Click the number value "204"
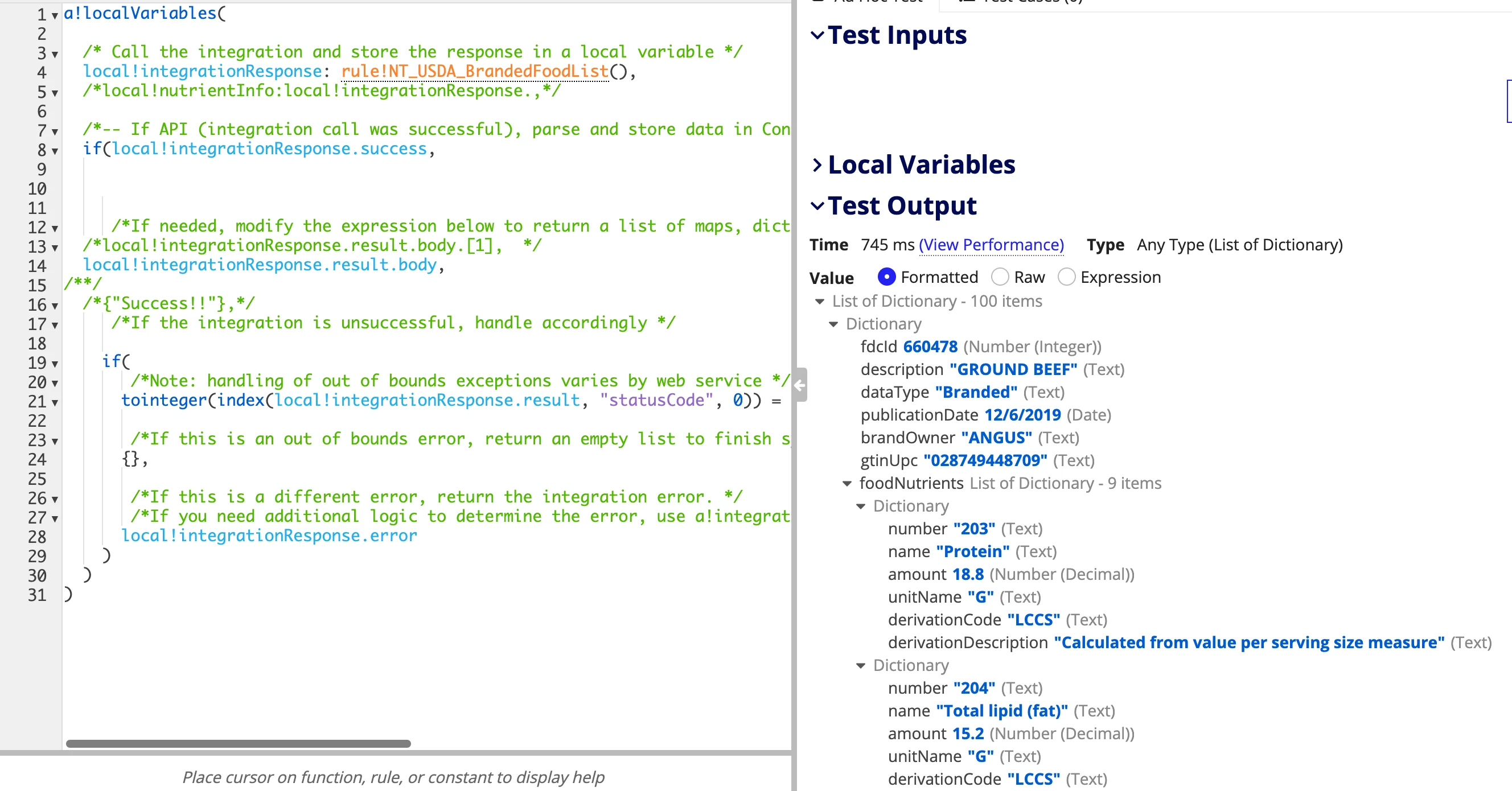This screenshot has width=1512, height=791. coord(975,689)
